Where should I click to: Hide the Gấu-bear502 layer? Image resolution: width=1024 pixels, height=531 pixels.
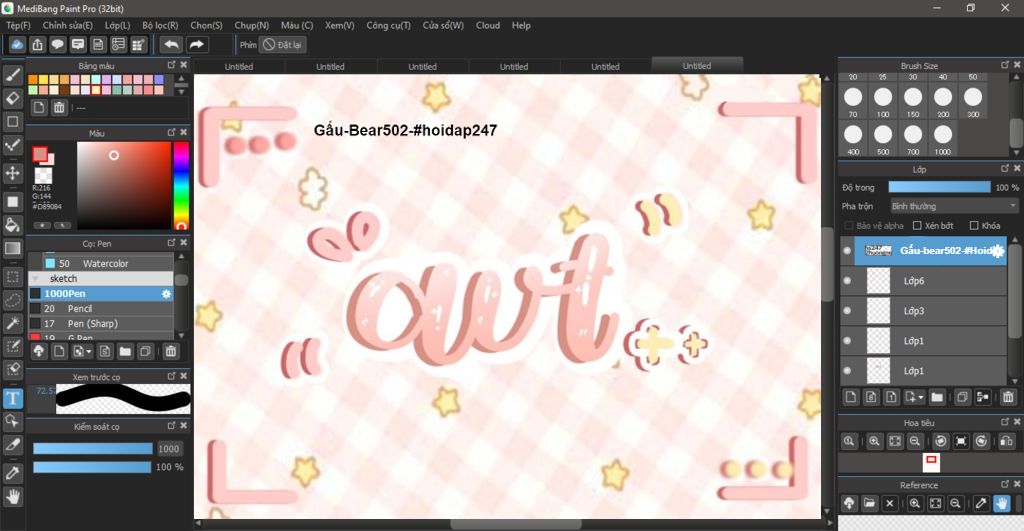point(847,251)
